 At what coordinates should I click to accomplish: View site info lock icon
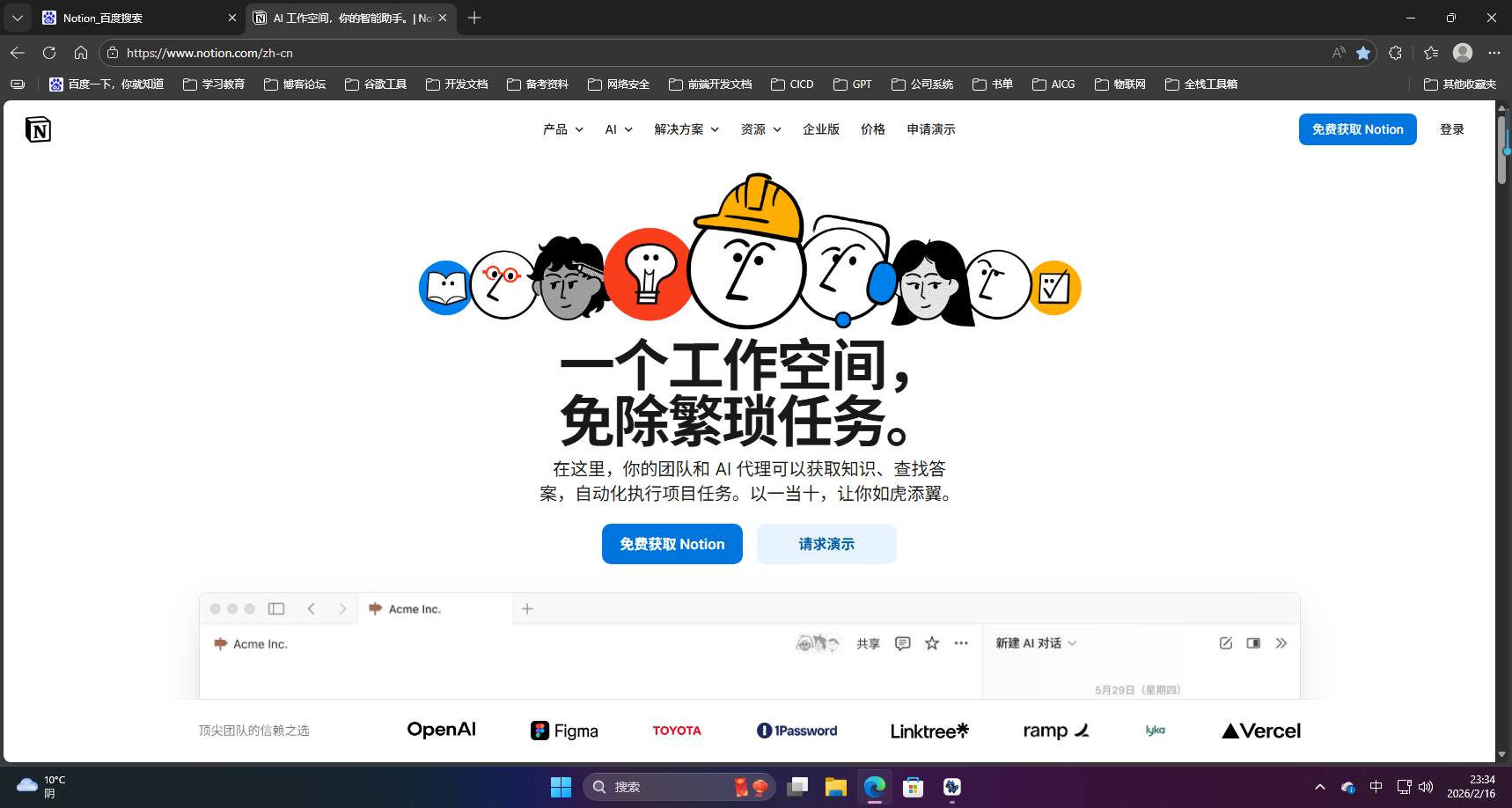(x=113, y=53)
